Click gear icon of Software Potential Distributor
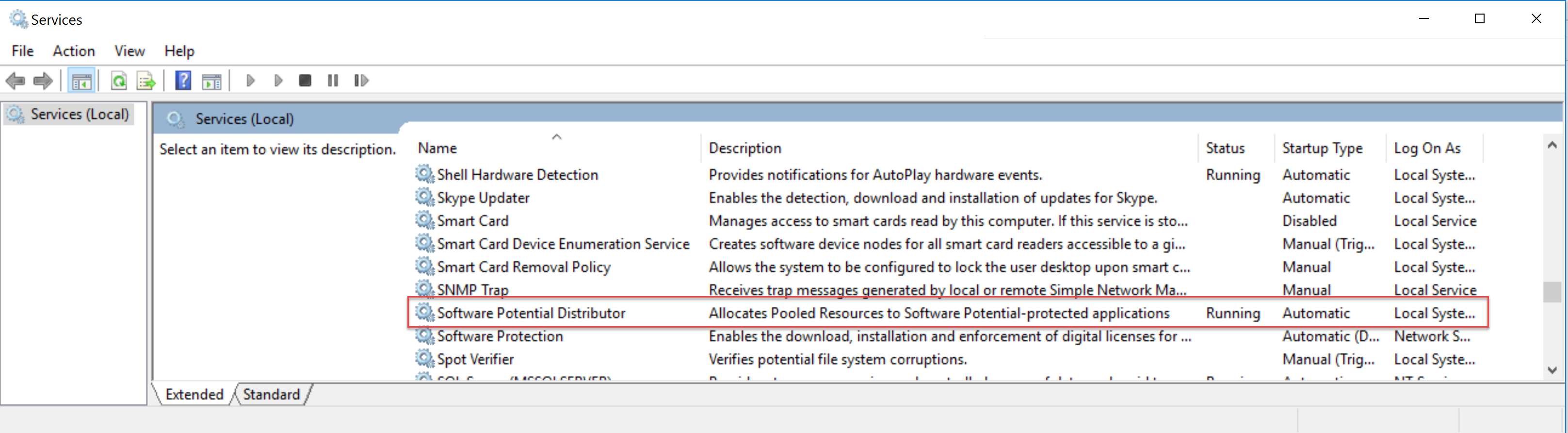 424,313
